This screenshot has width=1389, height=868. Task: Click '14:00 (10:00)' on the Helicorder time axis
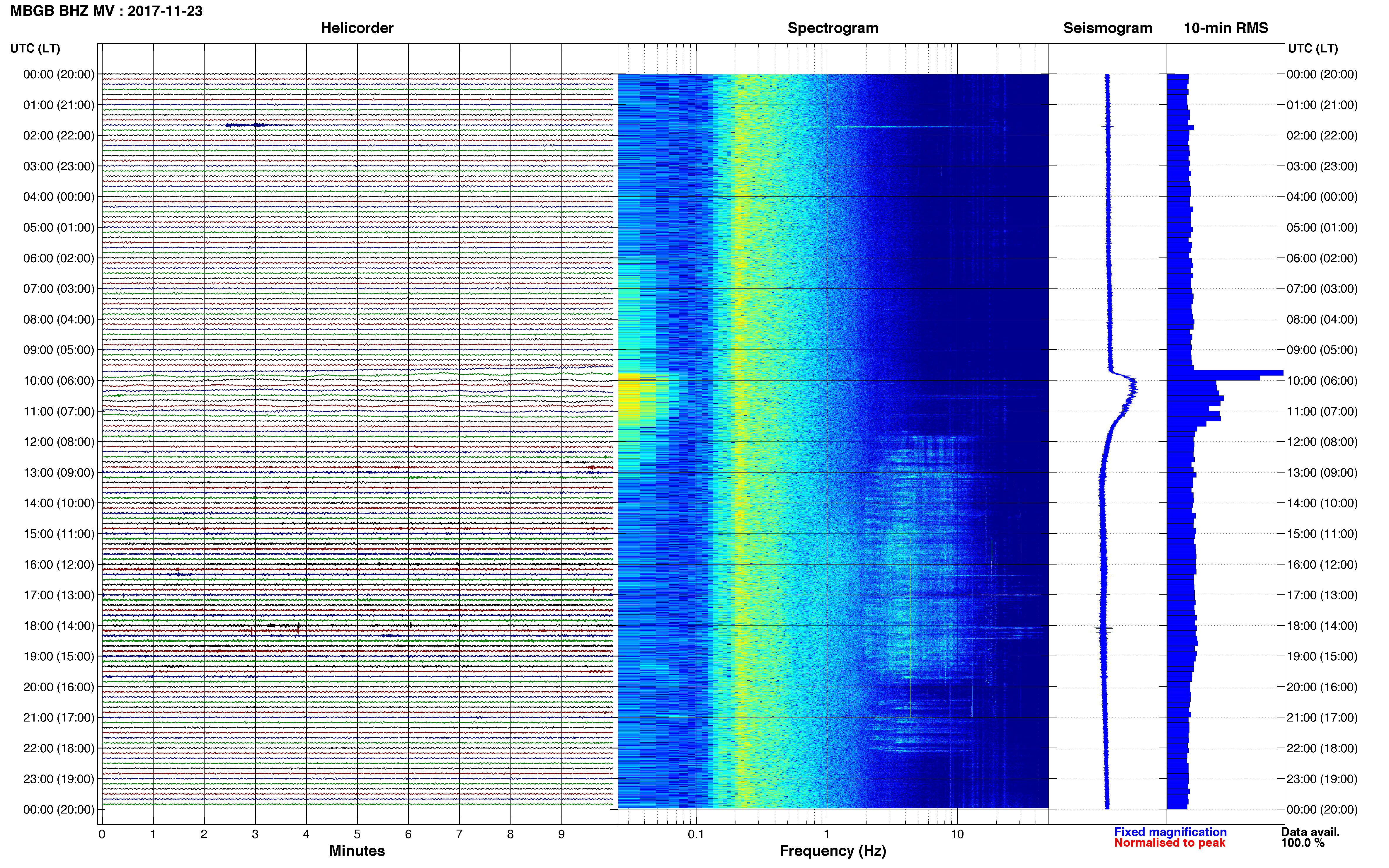point(59,504)
